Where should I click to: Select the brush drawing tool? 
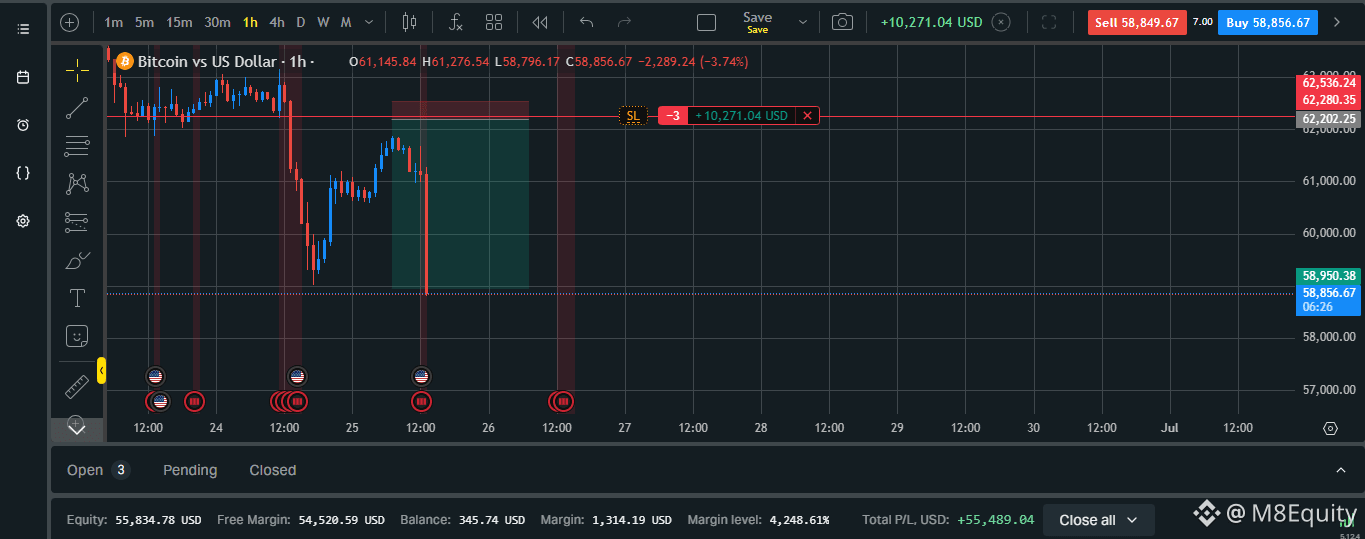tap(77, 260)
